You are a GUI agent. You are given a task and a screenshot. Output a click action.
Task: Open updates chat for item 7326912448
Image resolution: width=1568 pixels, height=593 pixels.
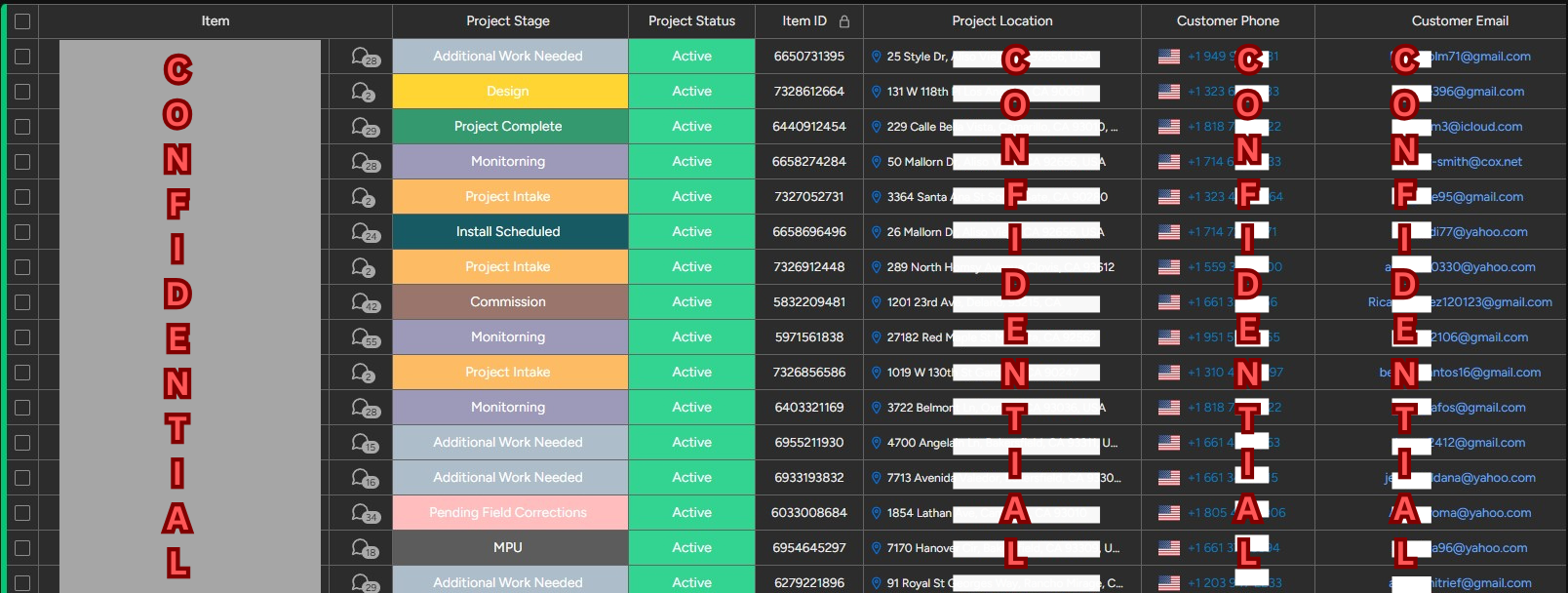(x=363, y=267)
